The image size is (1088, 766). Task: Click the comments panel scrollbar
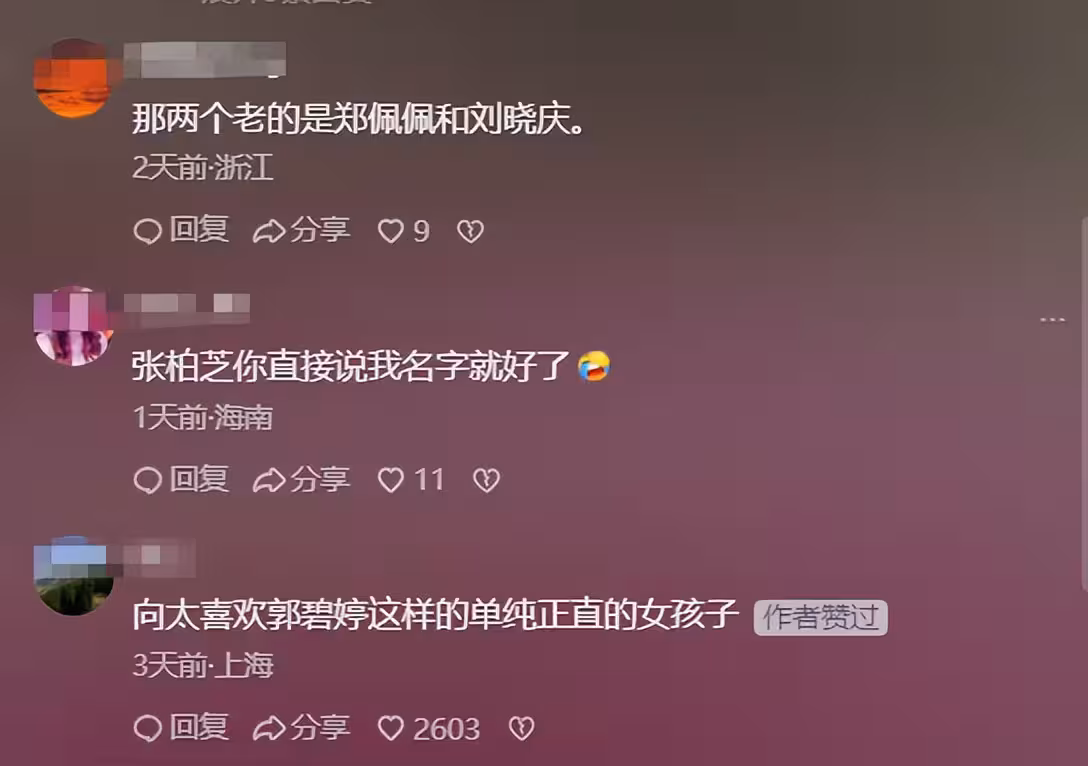1084,404
